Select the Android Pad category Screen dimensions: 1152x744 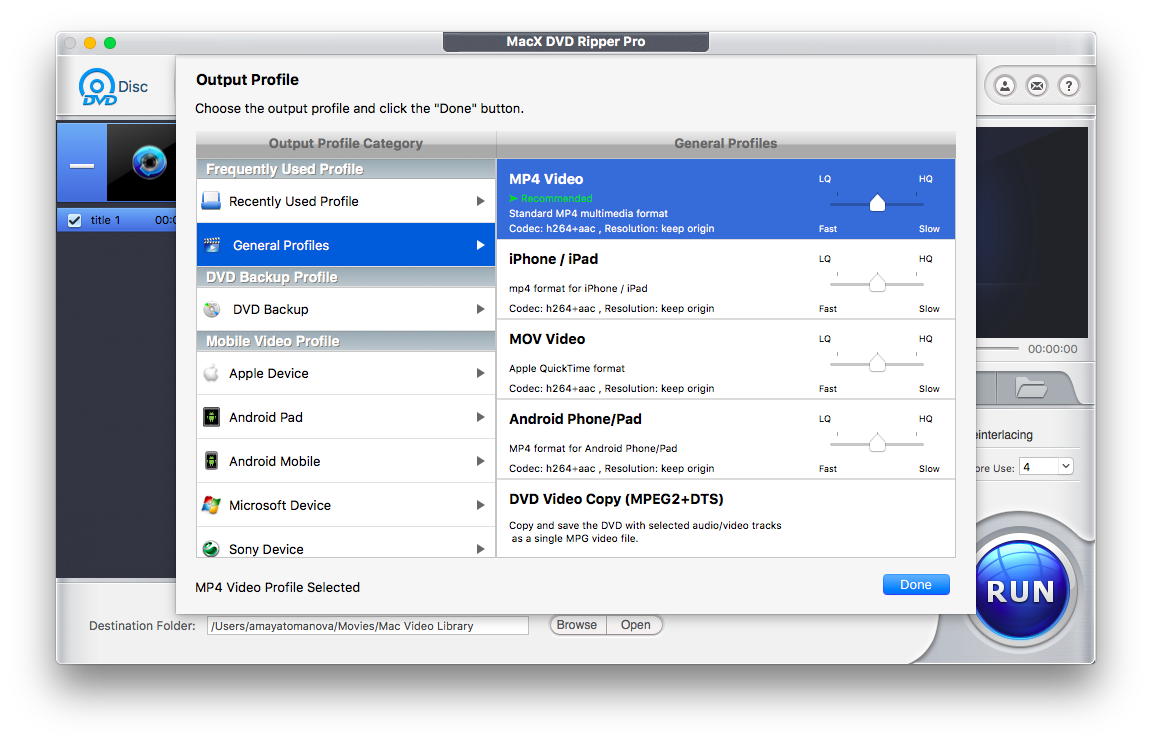[x=346, y=417]
